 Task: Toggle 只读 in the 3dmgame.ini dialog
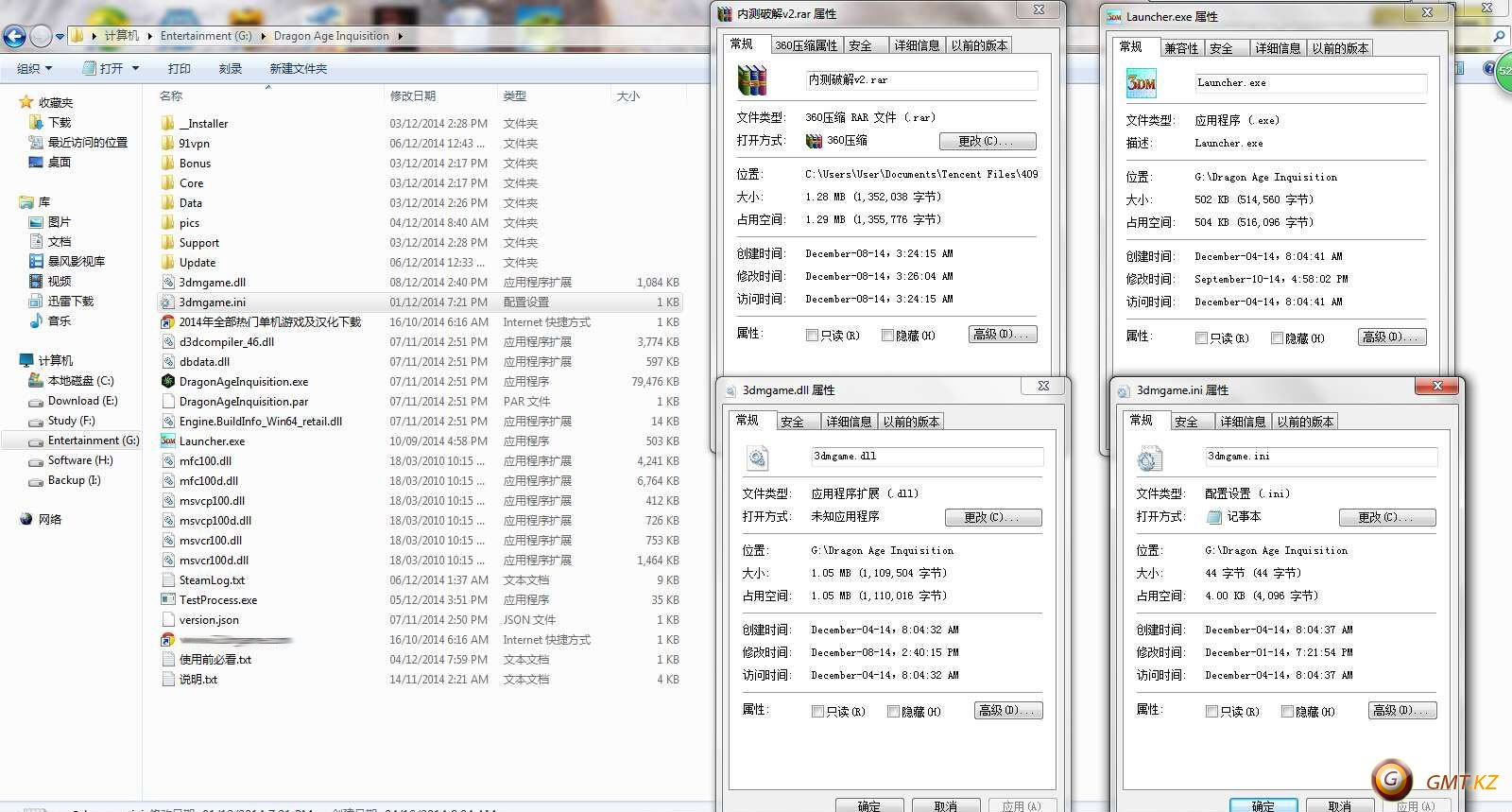click(1211, 712)
